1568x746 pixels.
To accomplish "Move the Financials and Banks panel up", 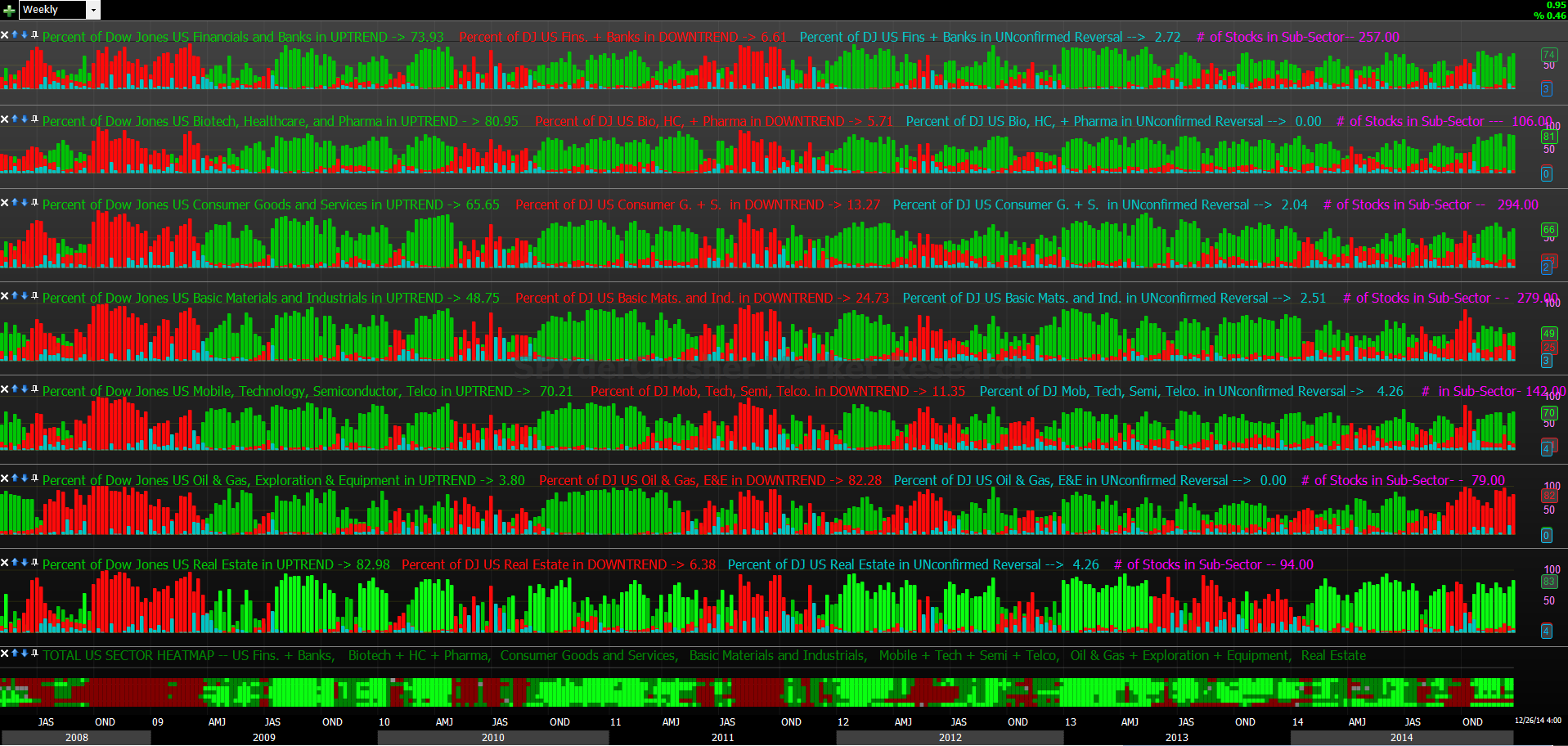I will [x=15, y=35].
